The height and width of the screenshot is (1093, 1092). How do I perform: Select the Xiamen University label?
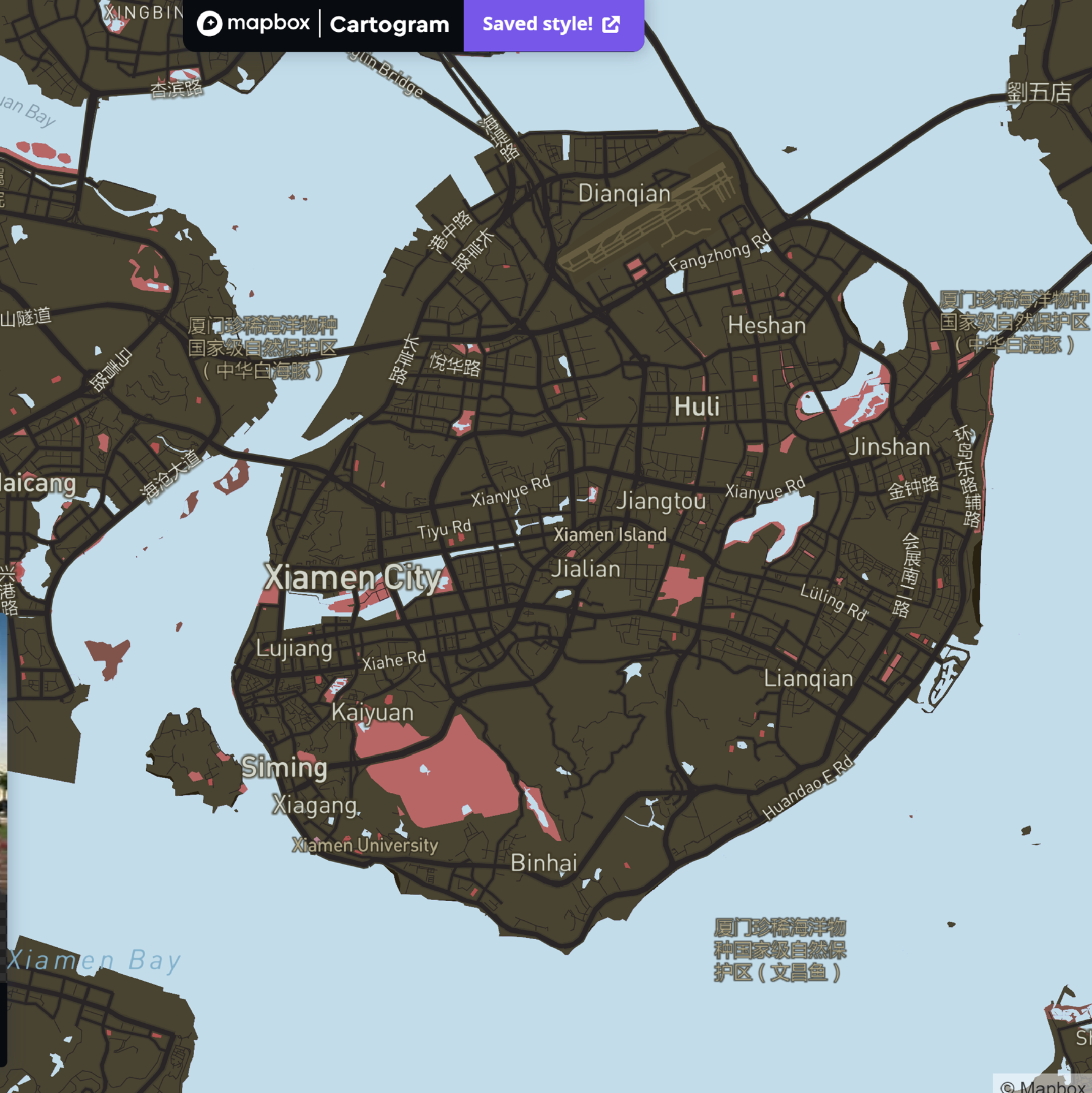(x=365, y=845)
